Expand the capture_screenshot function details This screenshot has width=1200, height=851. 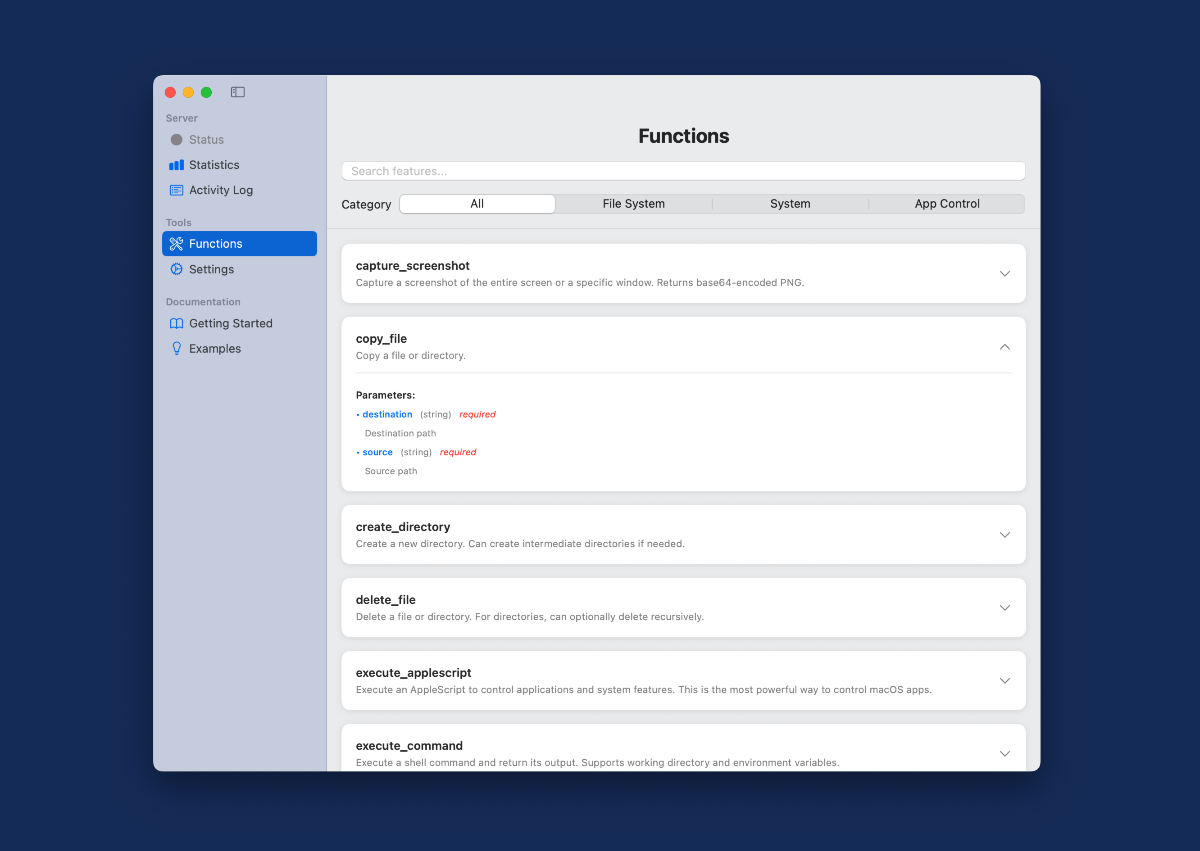(1005, 274)
